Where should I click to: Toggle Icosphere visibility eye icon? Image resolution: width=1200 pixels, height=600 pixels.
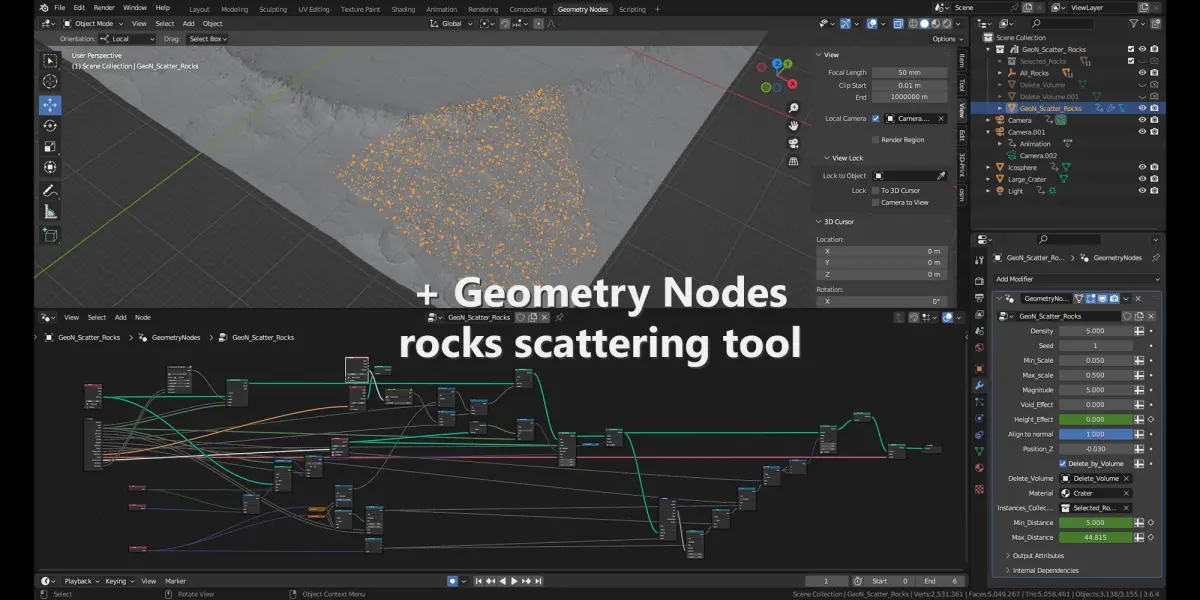tap(1142, 167)
